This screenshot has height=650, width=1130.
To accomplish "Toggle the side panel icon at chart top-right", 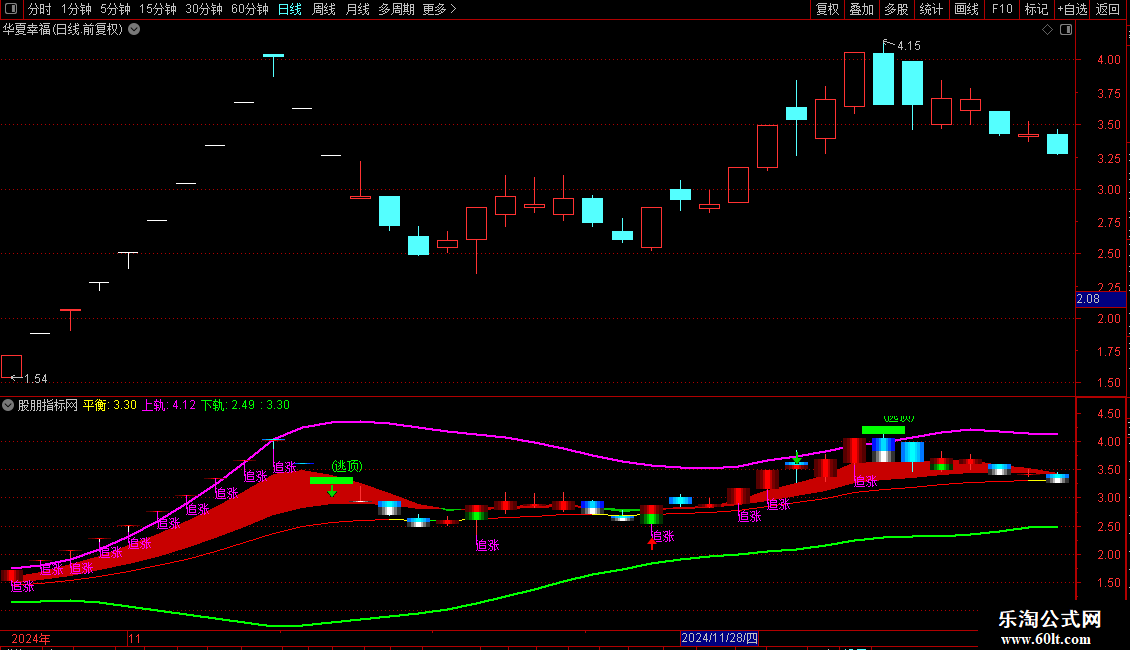I will tap(1066, 30).
